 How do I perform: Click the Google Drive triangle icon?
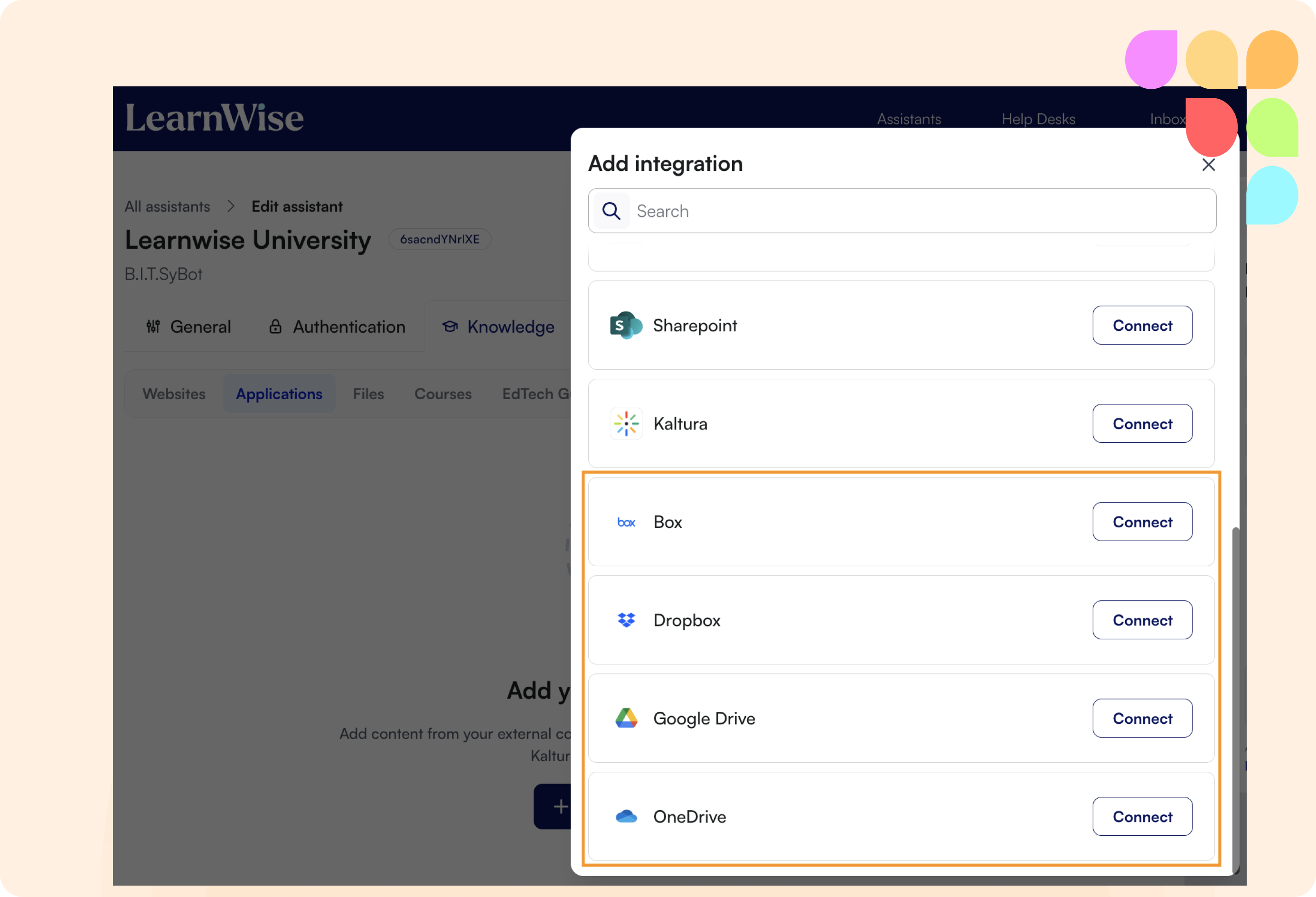pos(626,719)
